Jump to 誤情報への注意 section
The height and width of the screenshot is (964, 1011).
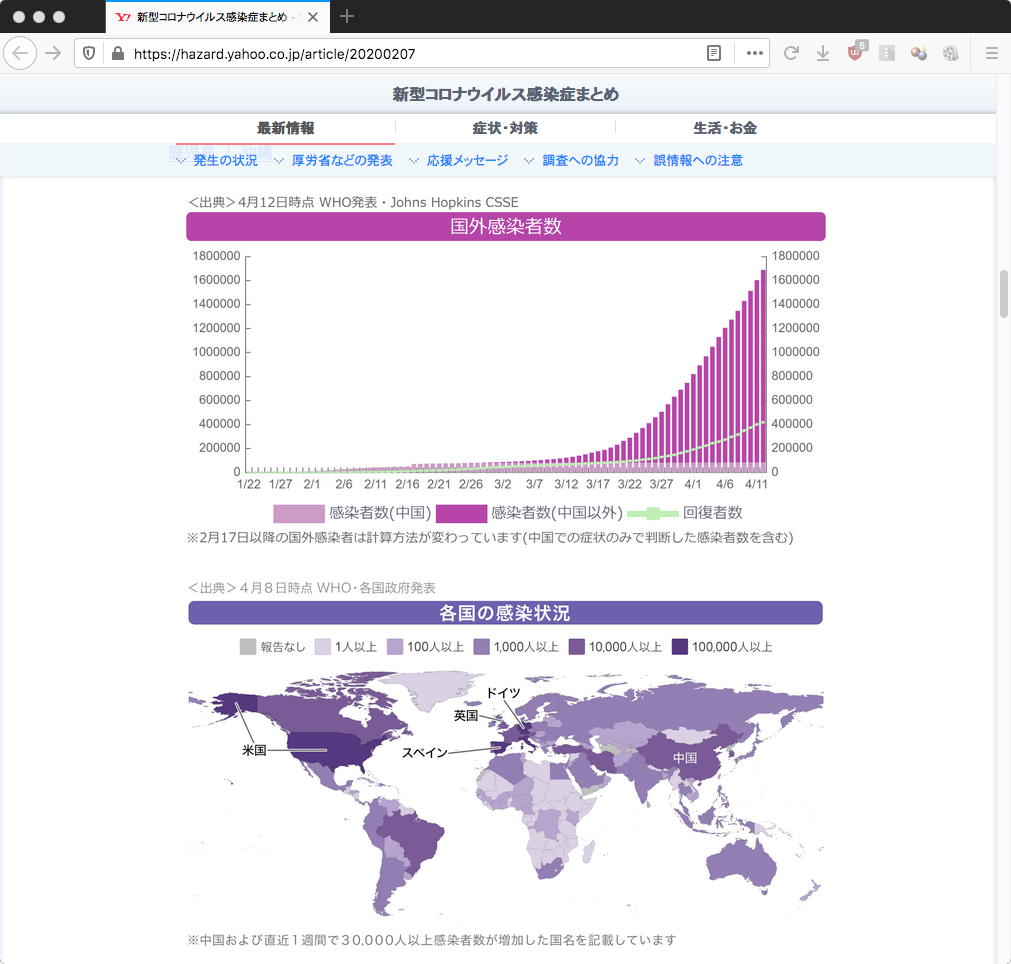[698, 160]
